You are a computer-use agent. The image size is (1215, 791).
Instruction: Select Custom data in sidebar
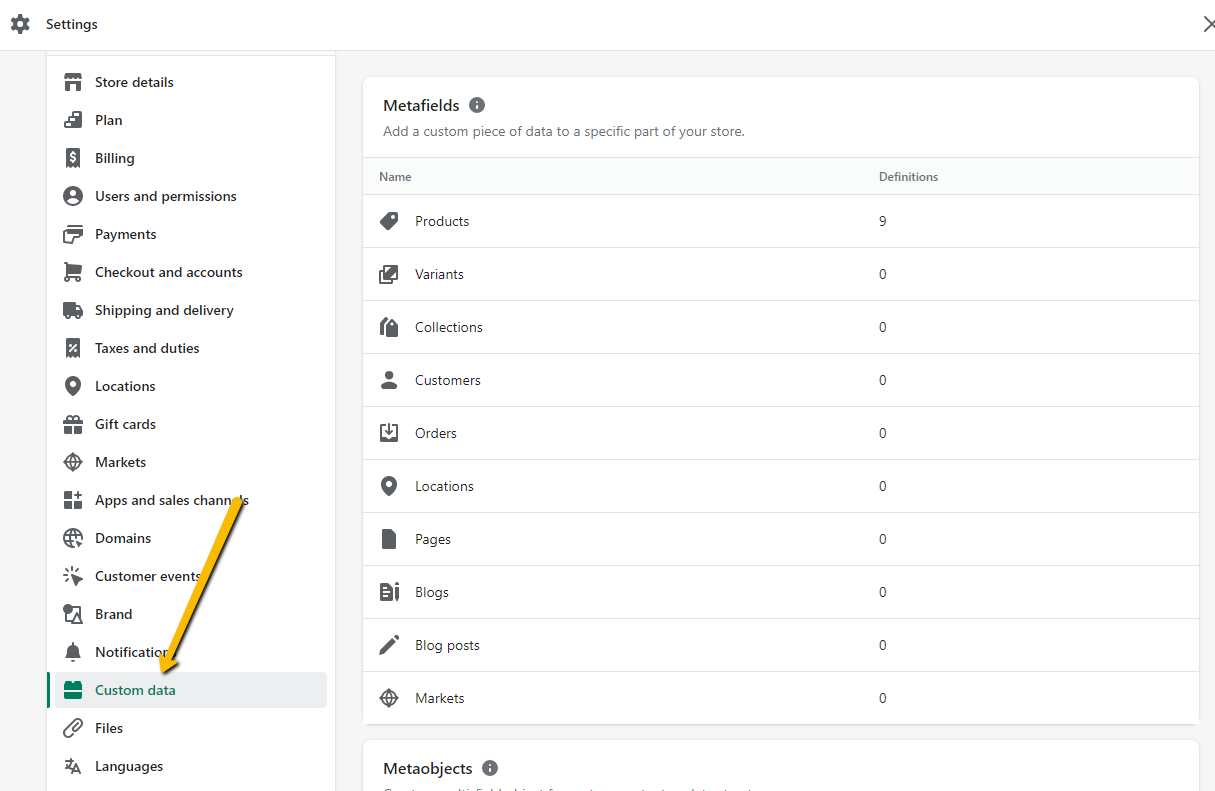tap(135, 690)
